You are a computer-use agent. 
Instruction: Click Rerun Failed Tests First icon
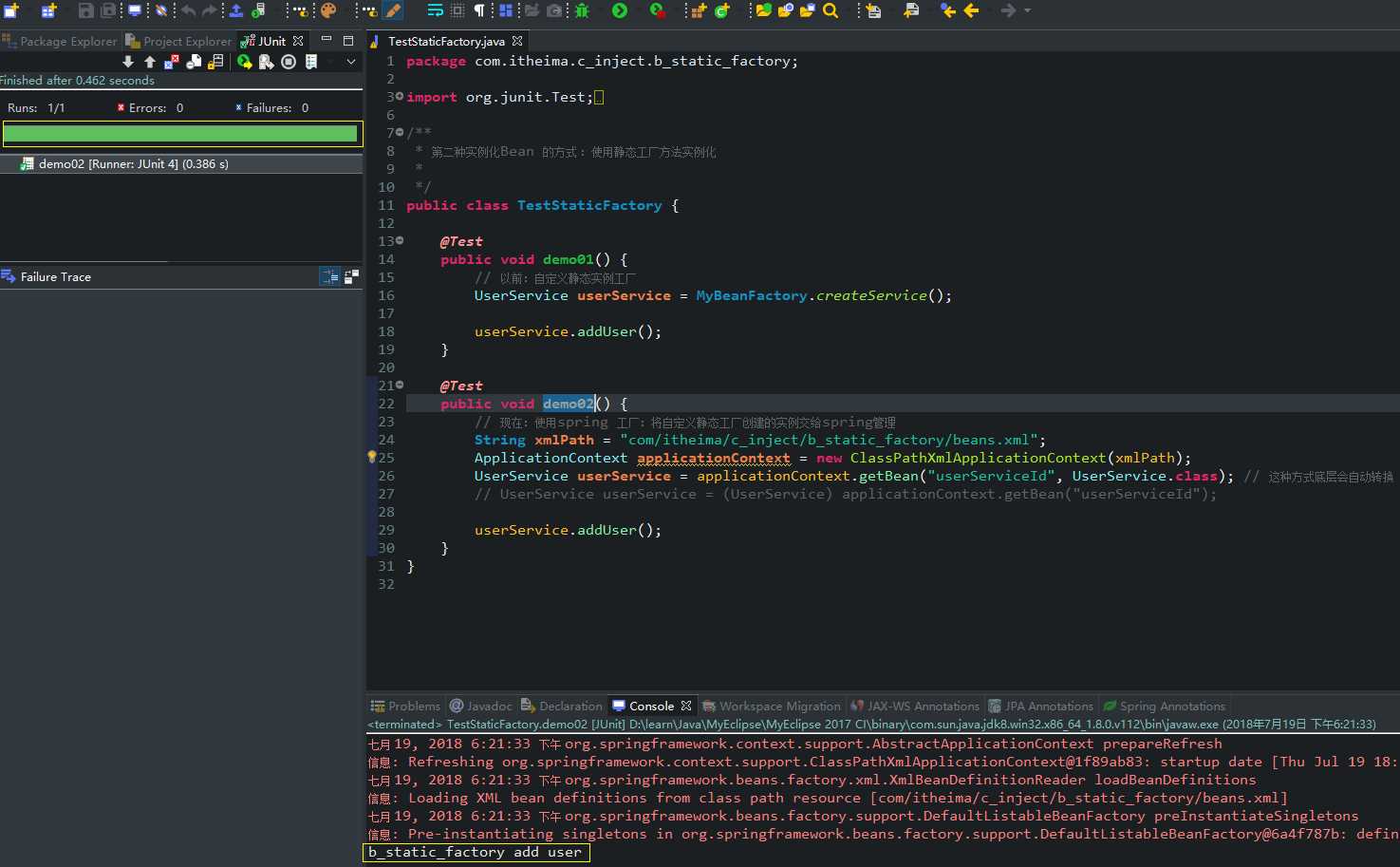266,62
